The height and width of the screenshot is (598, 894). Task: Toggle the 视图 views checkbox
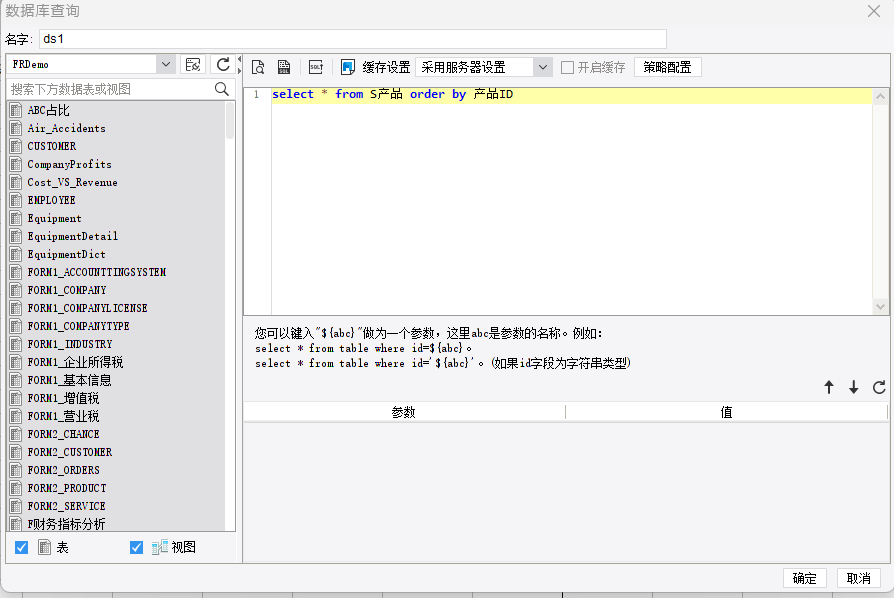pos(136,547)
